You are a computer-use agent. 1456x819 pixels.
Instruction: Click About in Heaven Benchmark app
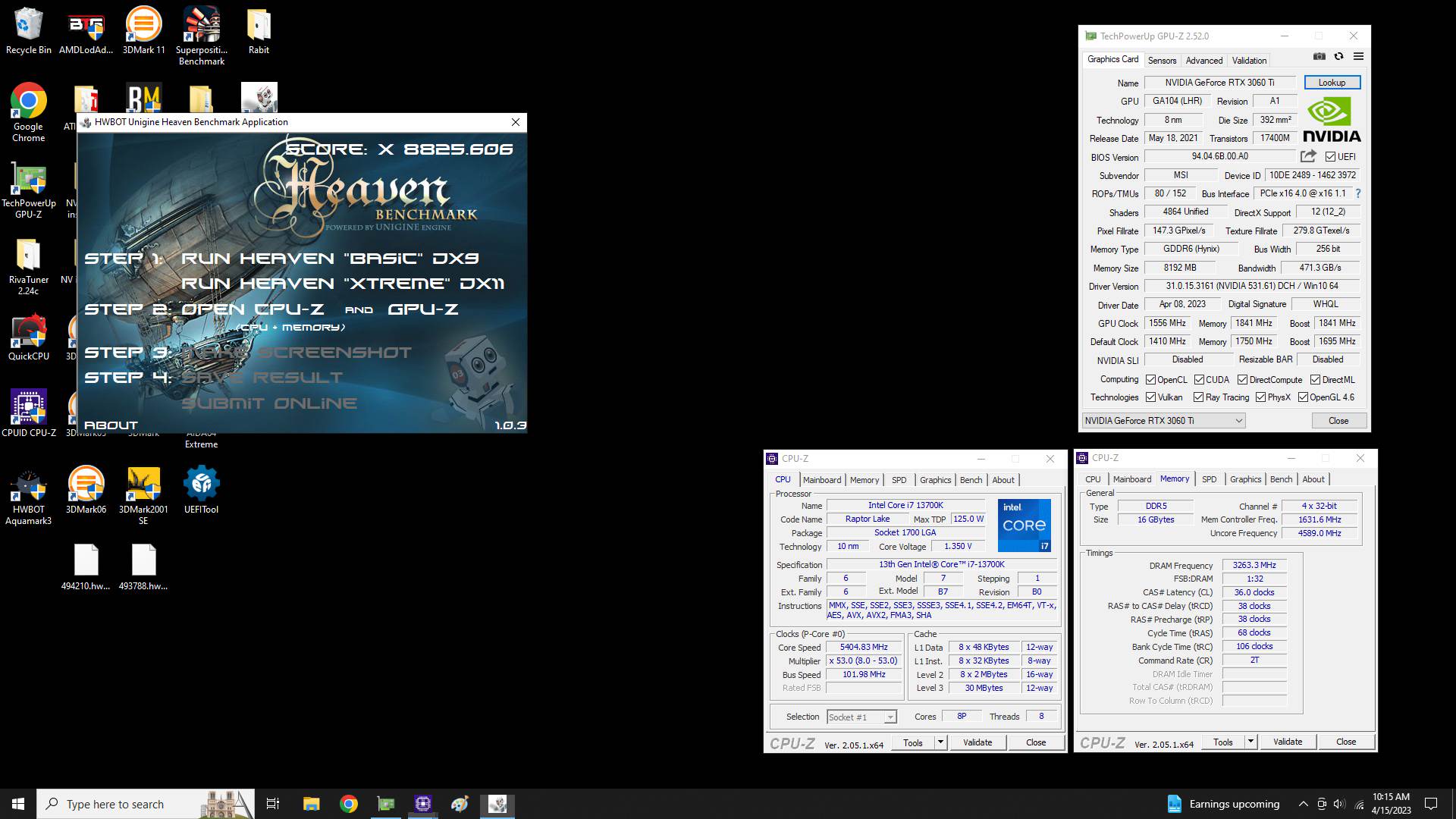(x=111, y=425)
